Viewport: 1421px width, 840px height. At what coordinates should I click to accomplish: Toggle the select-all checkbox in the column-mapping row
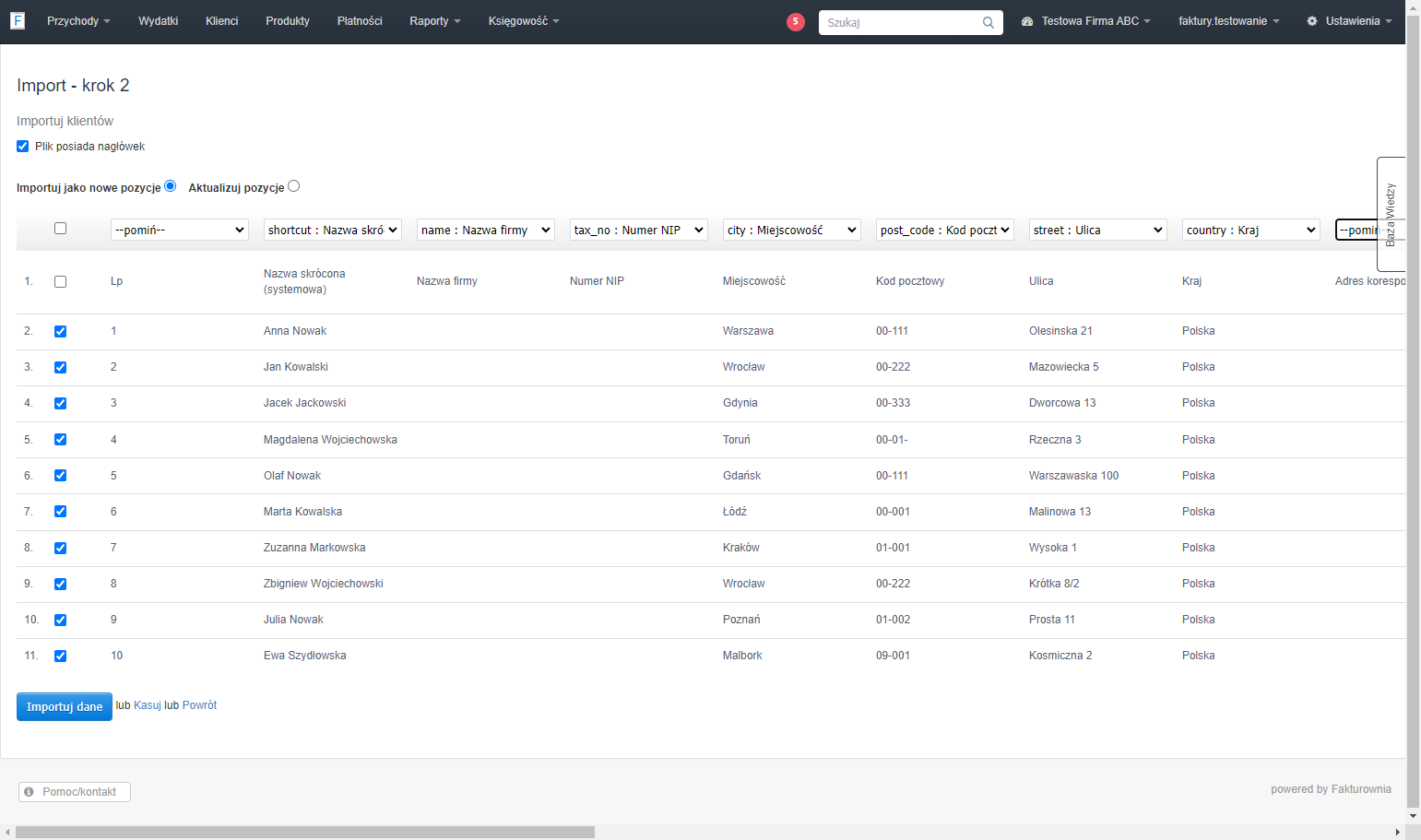[x=61, y=229]
